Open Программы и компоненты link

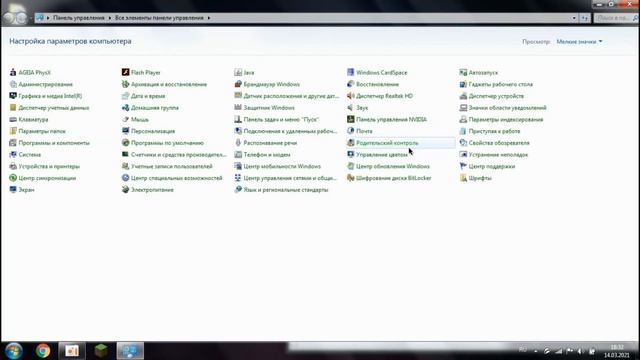click(x=54, y=143)
